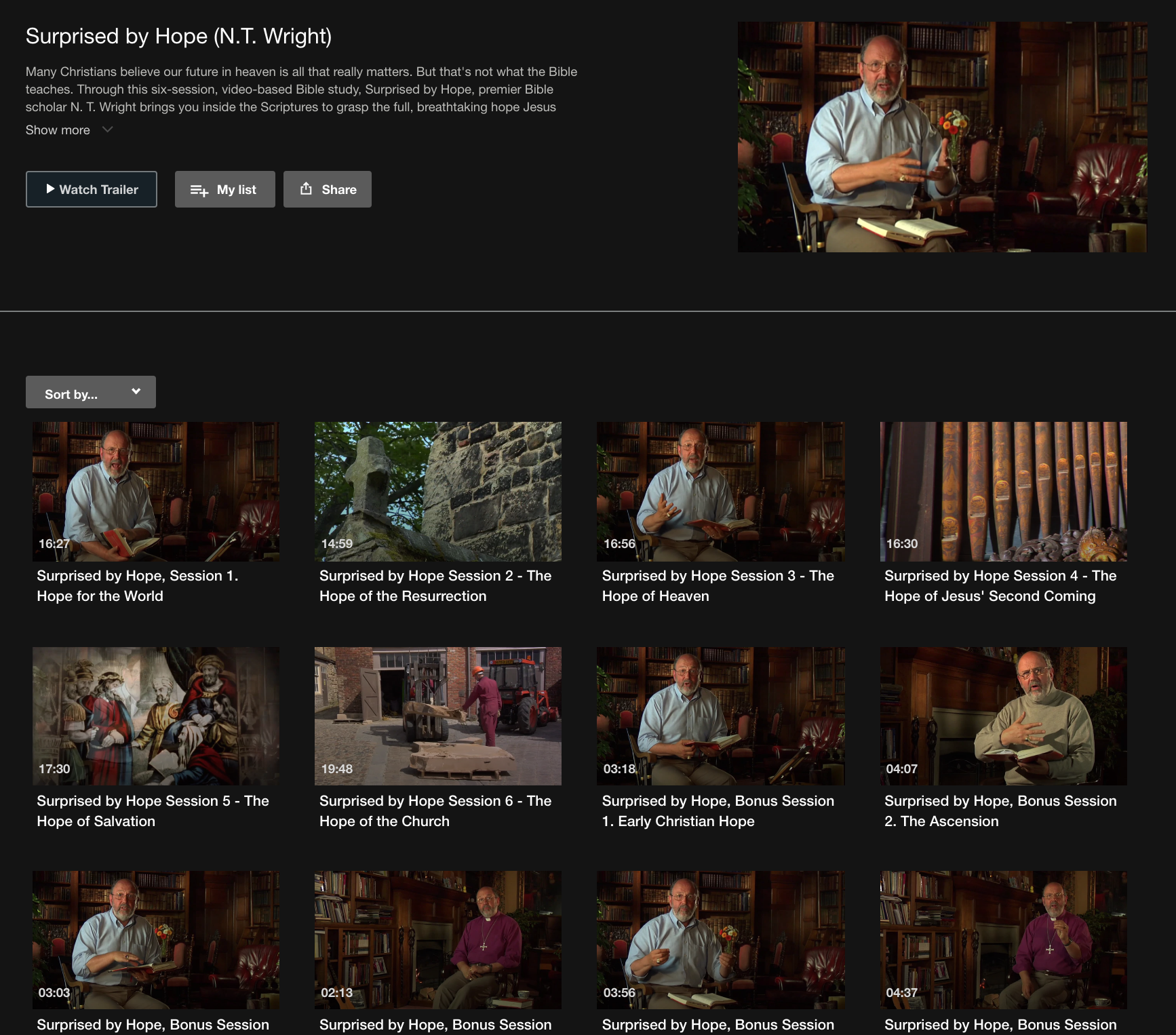Open Session 1 Hope for the World thumbnail

[156, 492]
